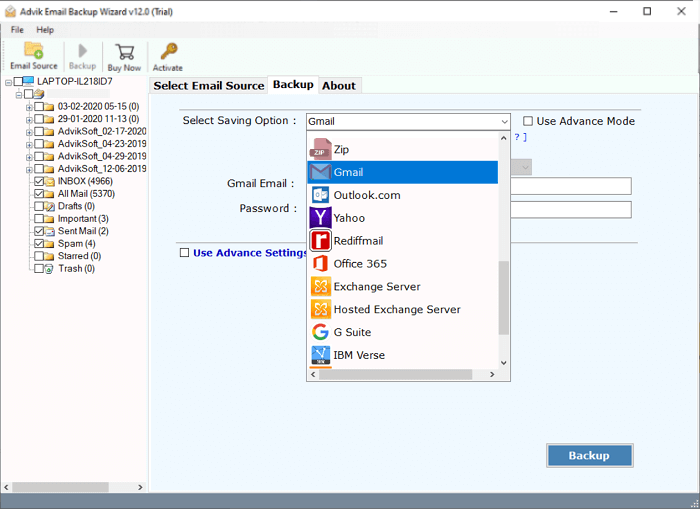
Task: Click the Gmail Email input field
Action: 571,186
